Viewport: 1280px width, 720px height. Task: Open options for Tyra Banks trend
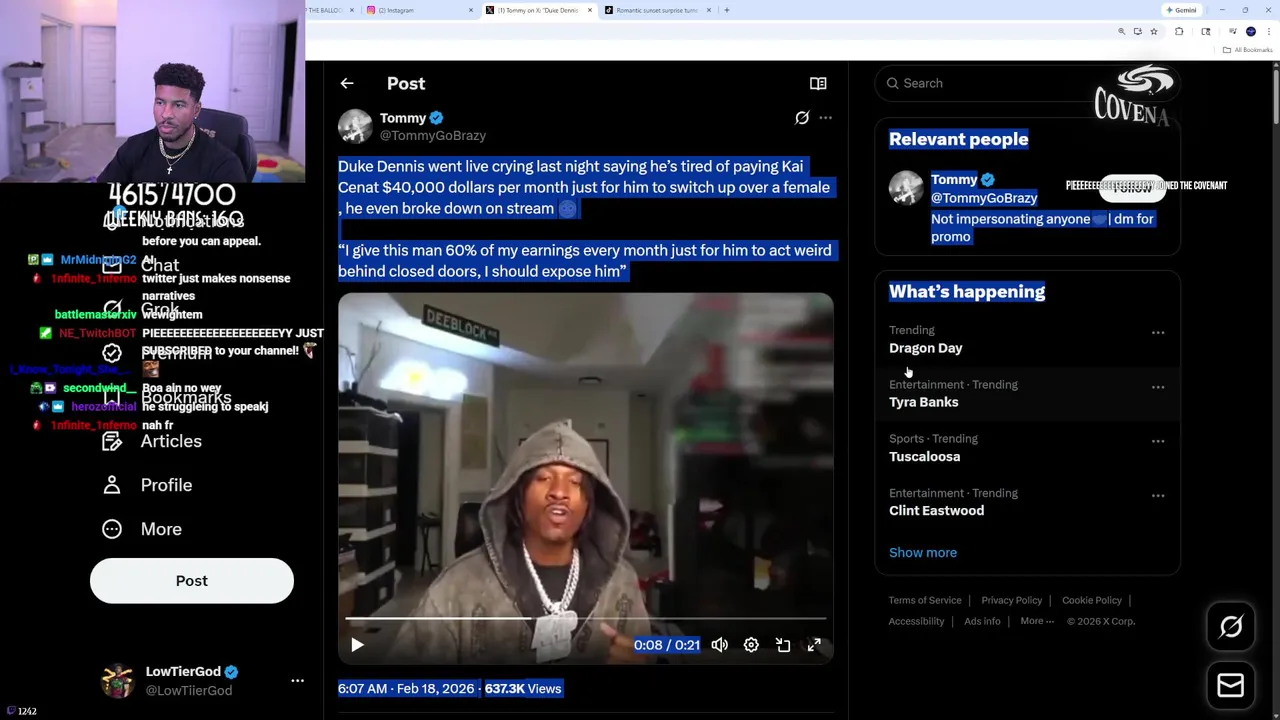click(1158, 387)
